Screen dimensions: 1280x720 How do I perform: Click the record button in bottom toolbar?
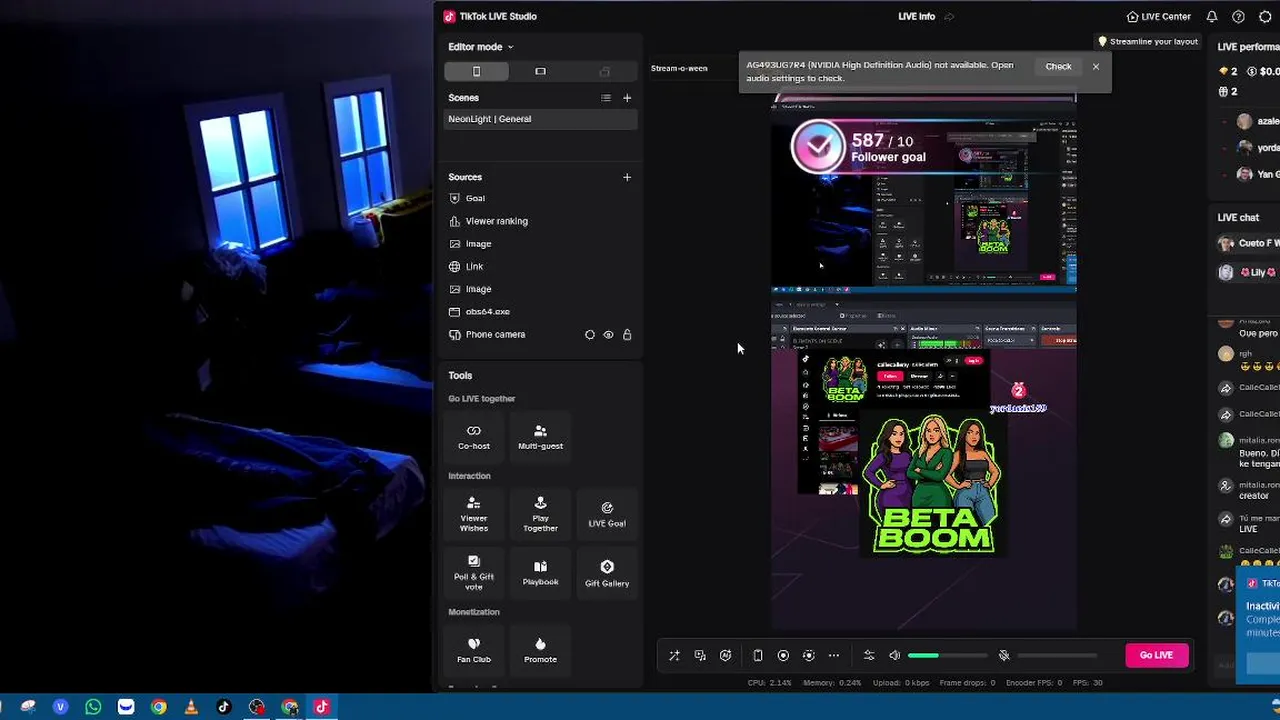click(x=783, y=656)
